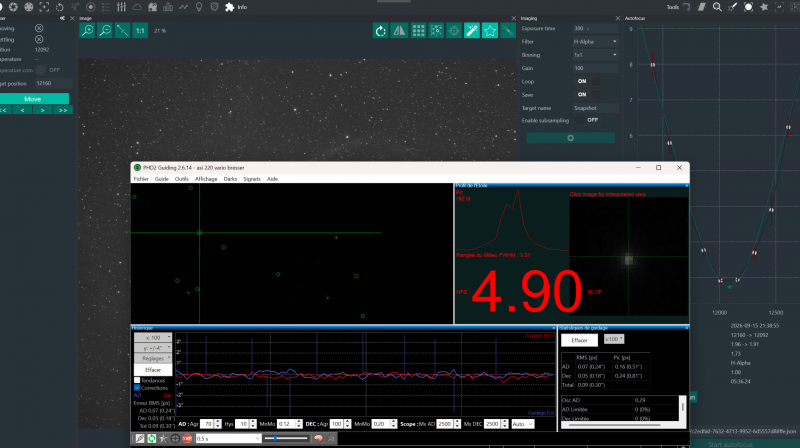Toggle the grid mosaic view icon
Screen dimensions: 800x448
click(418, 31)
